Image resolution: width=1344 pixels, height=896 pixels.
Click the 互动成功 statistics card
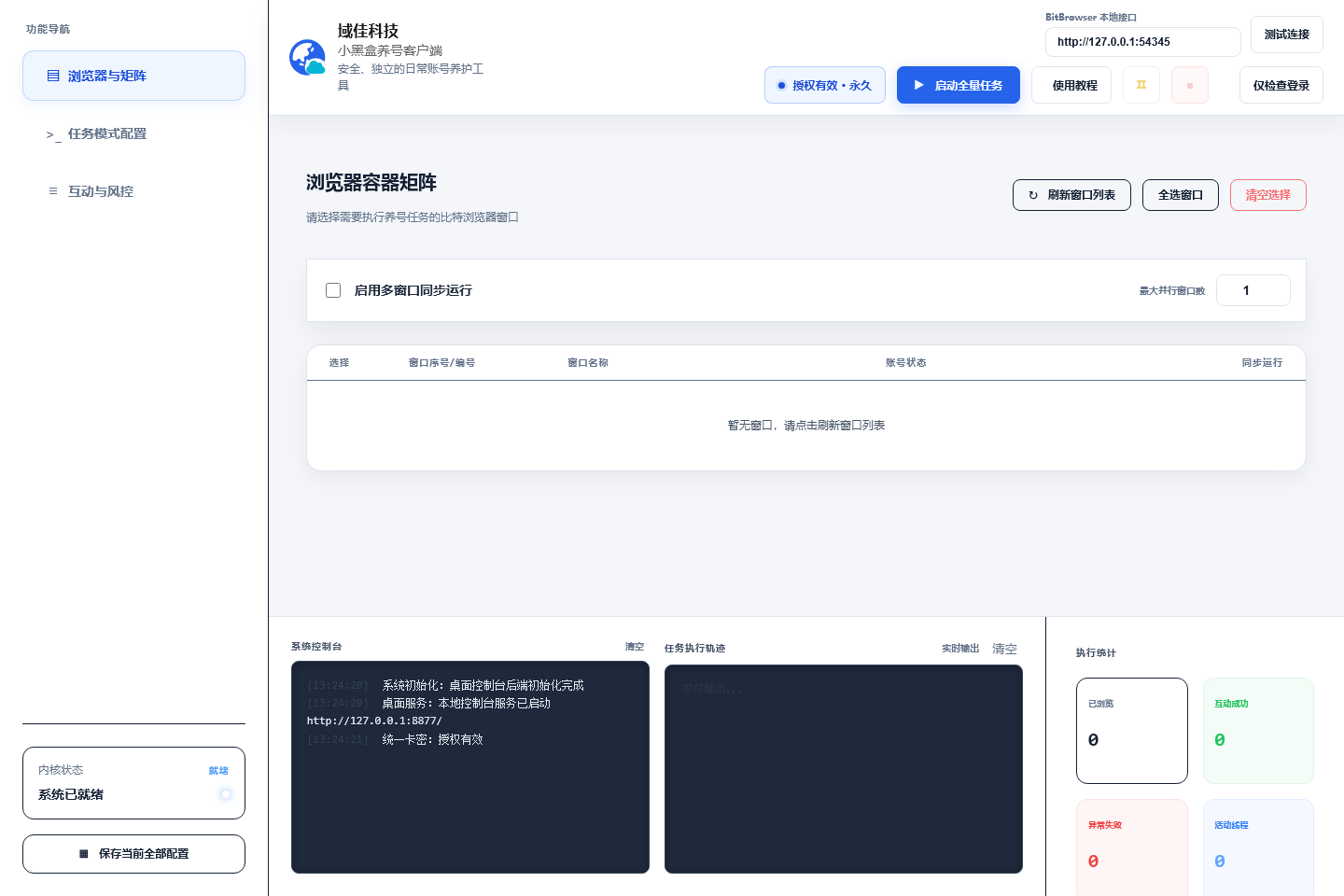coord(1258,731)
